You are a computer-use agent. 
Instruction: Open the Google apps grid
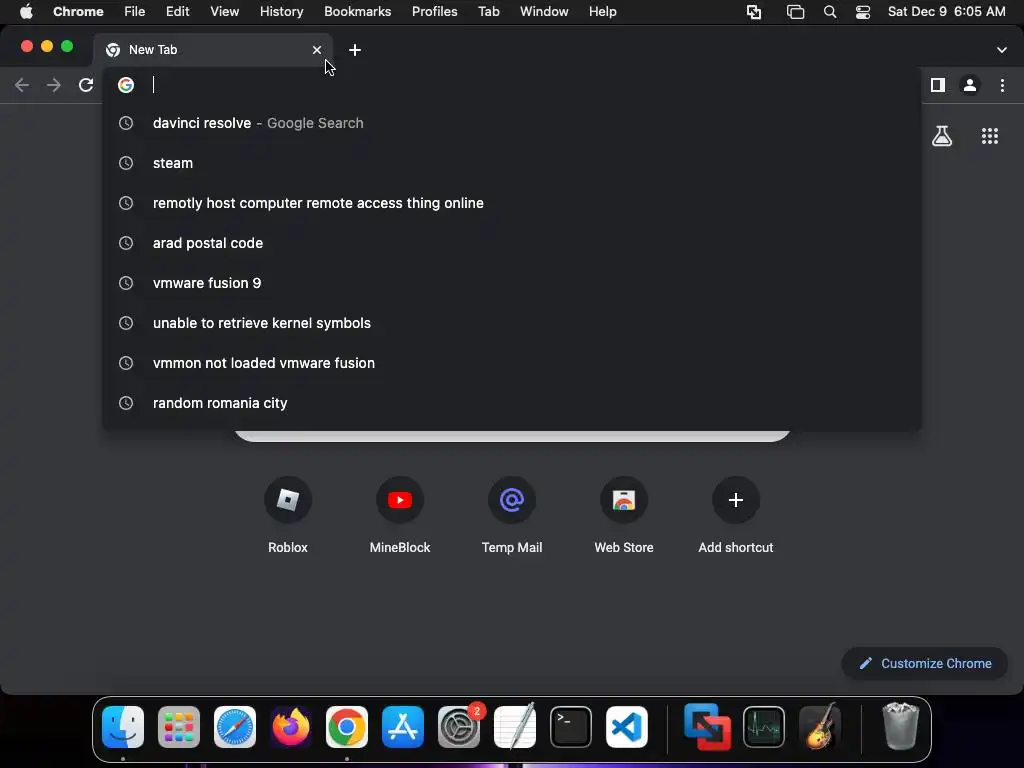[x=990, y=136]
